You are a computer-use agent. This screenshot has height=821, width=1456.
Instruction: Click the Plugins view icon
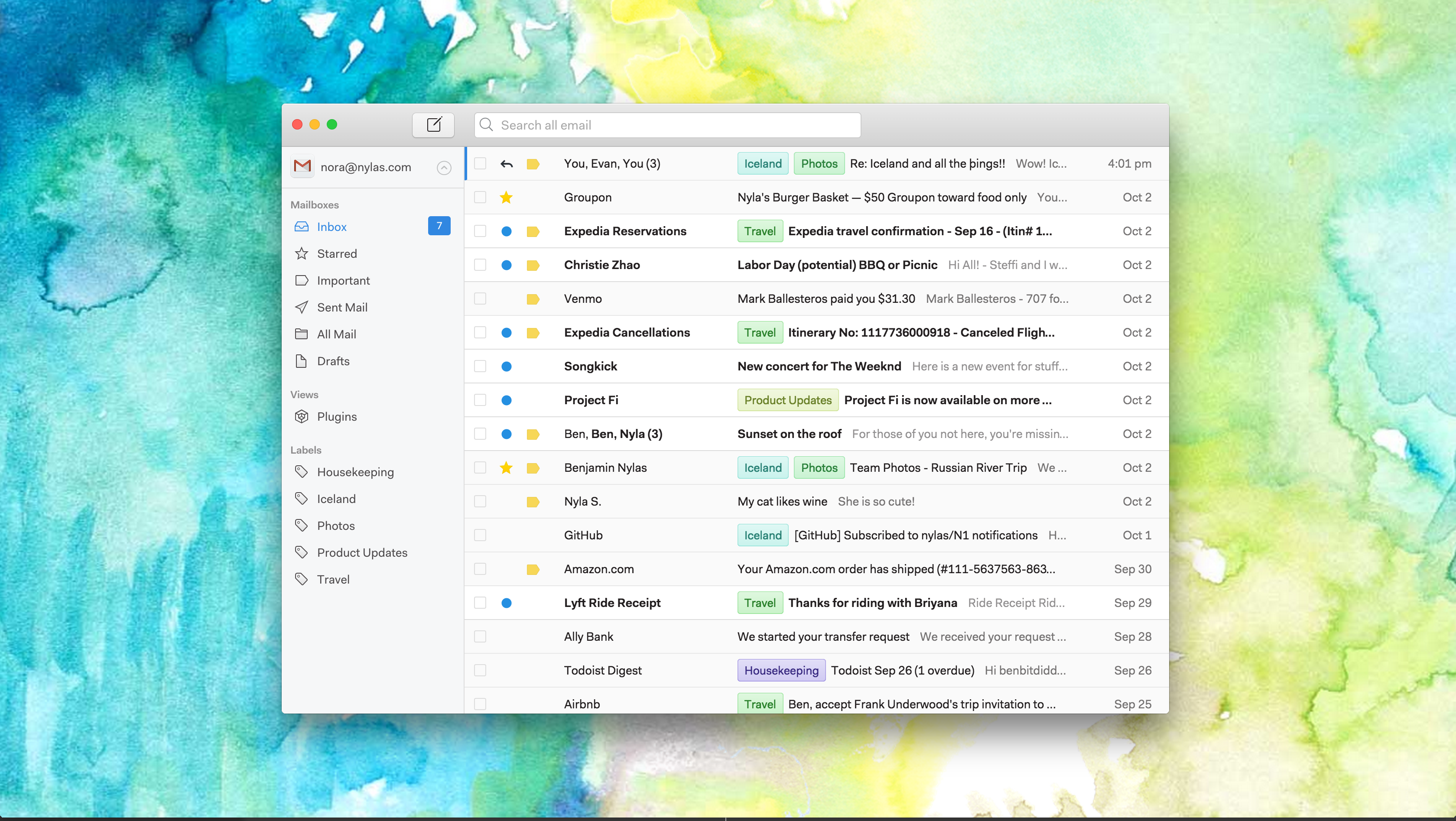coord(302,417)
